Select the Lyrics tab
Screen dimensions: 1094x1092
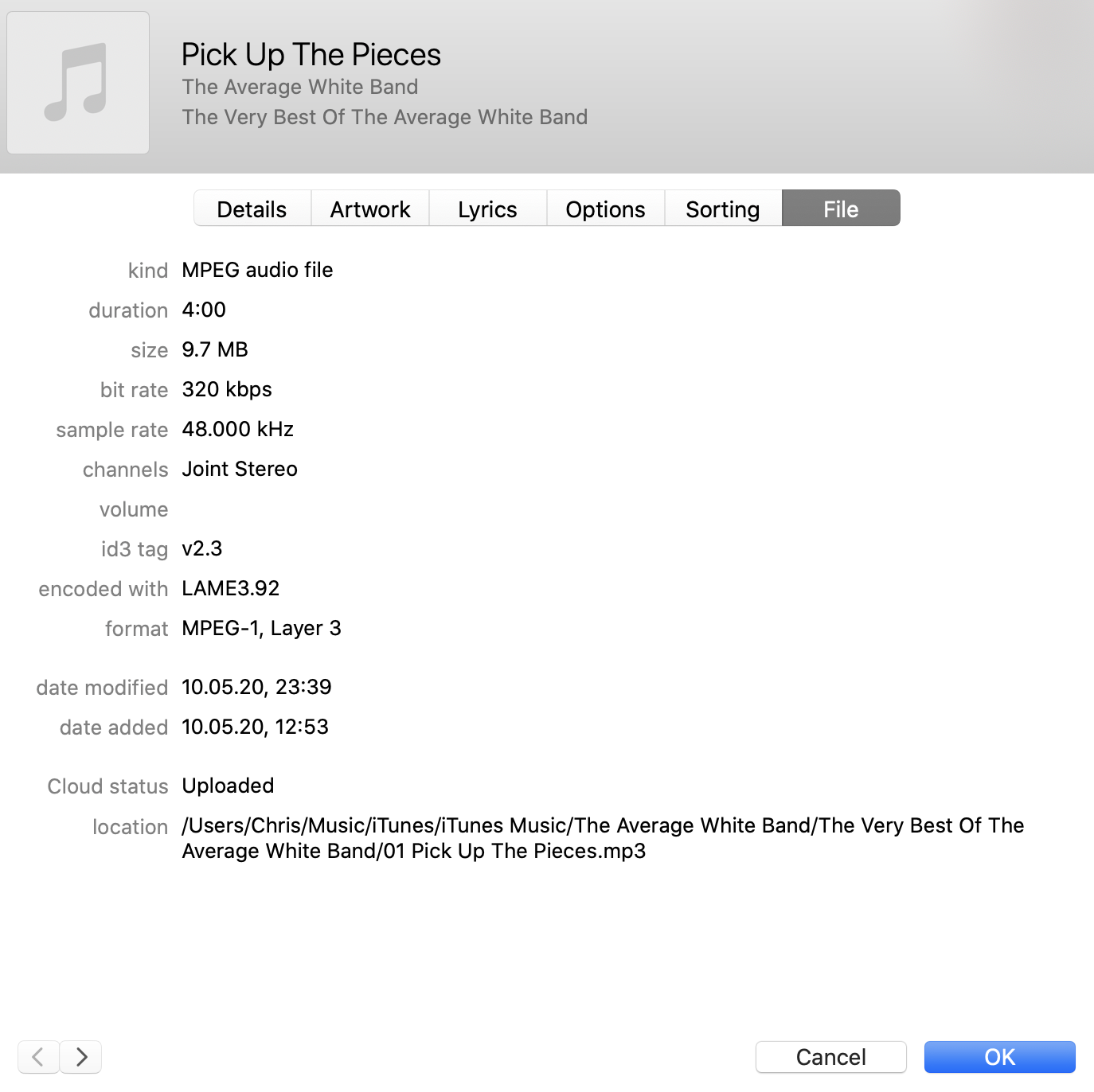coord(487,209)
